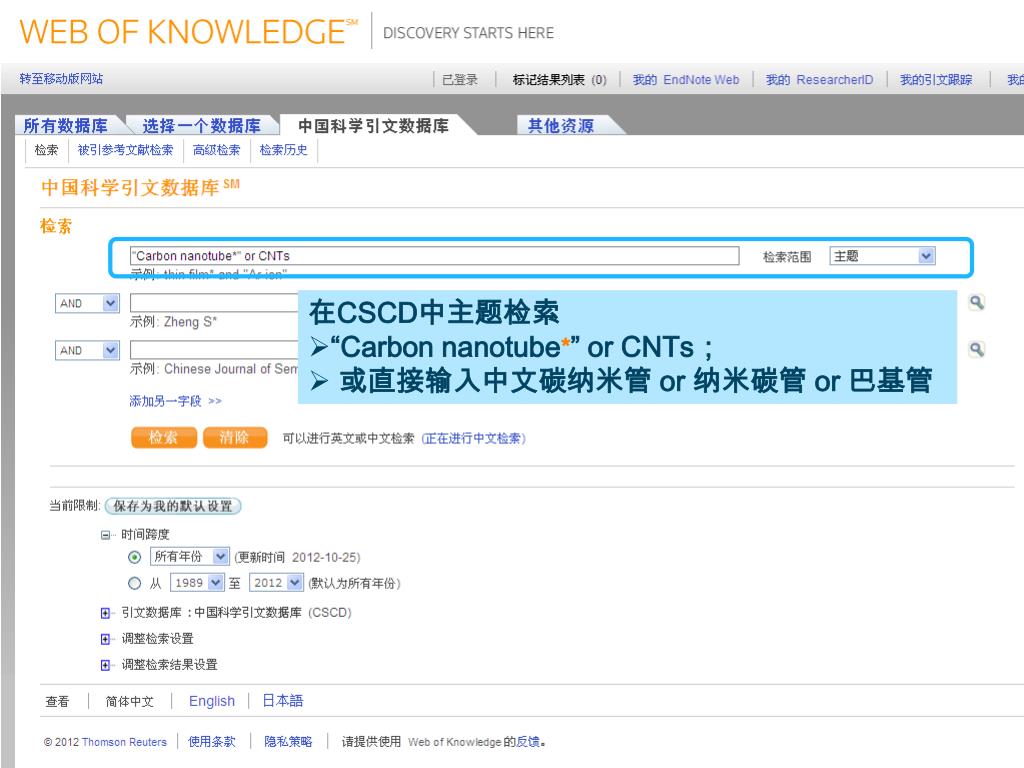Switch to the 选择一个数据库 tab
1024x768 pixels.
coord(201,125)
